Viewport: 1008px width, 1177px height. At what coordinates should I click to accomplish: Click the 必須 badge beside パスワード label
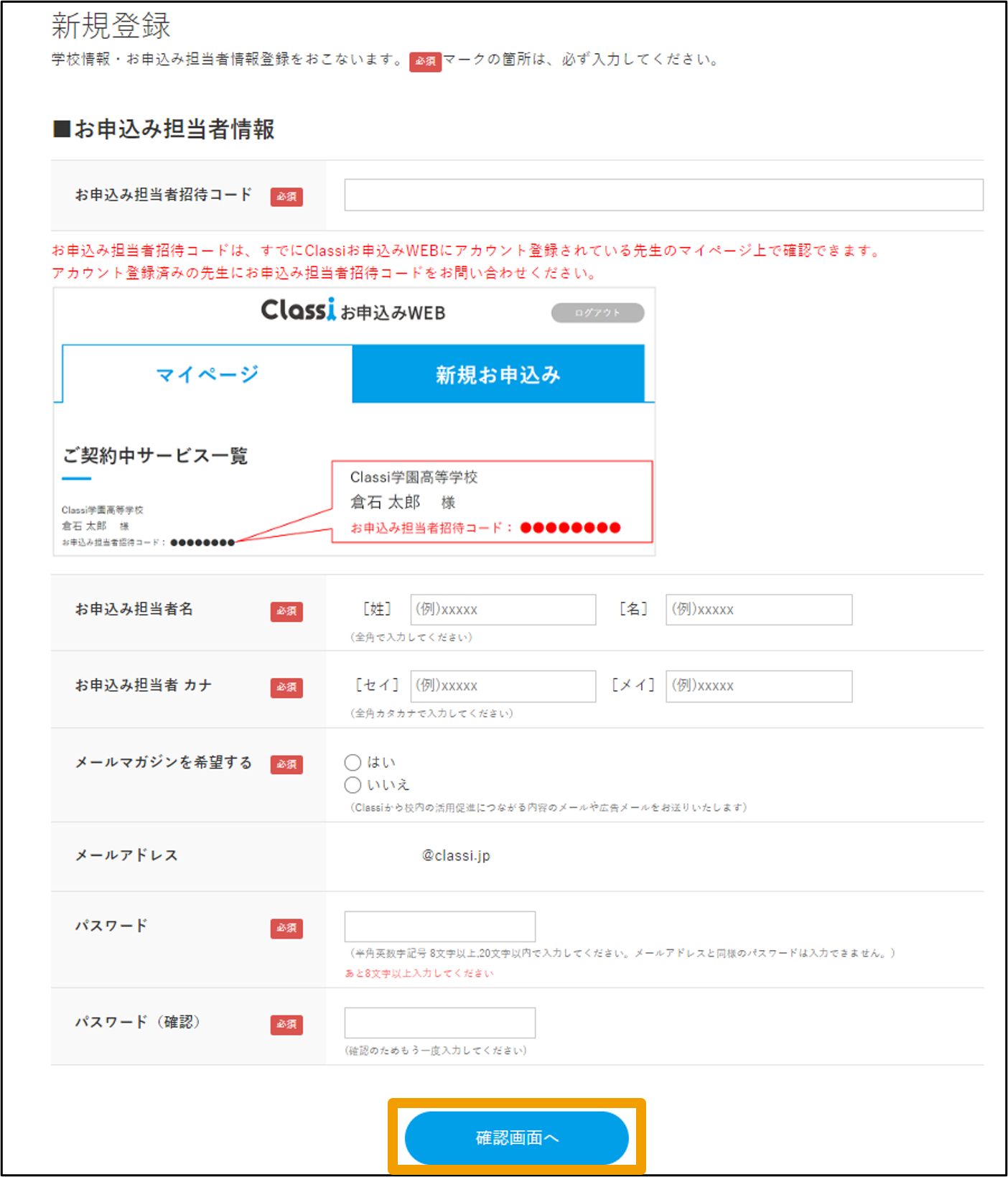[x=286, y=928]
